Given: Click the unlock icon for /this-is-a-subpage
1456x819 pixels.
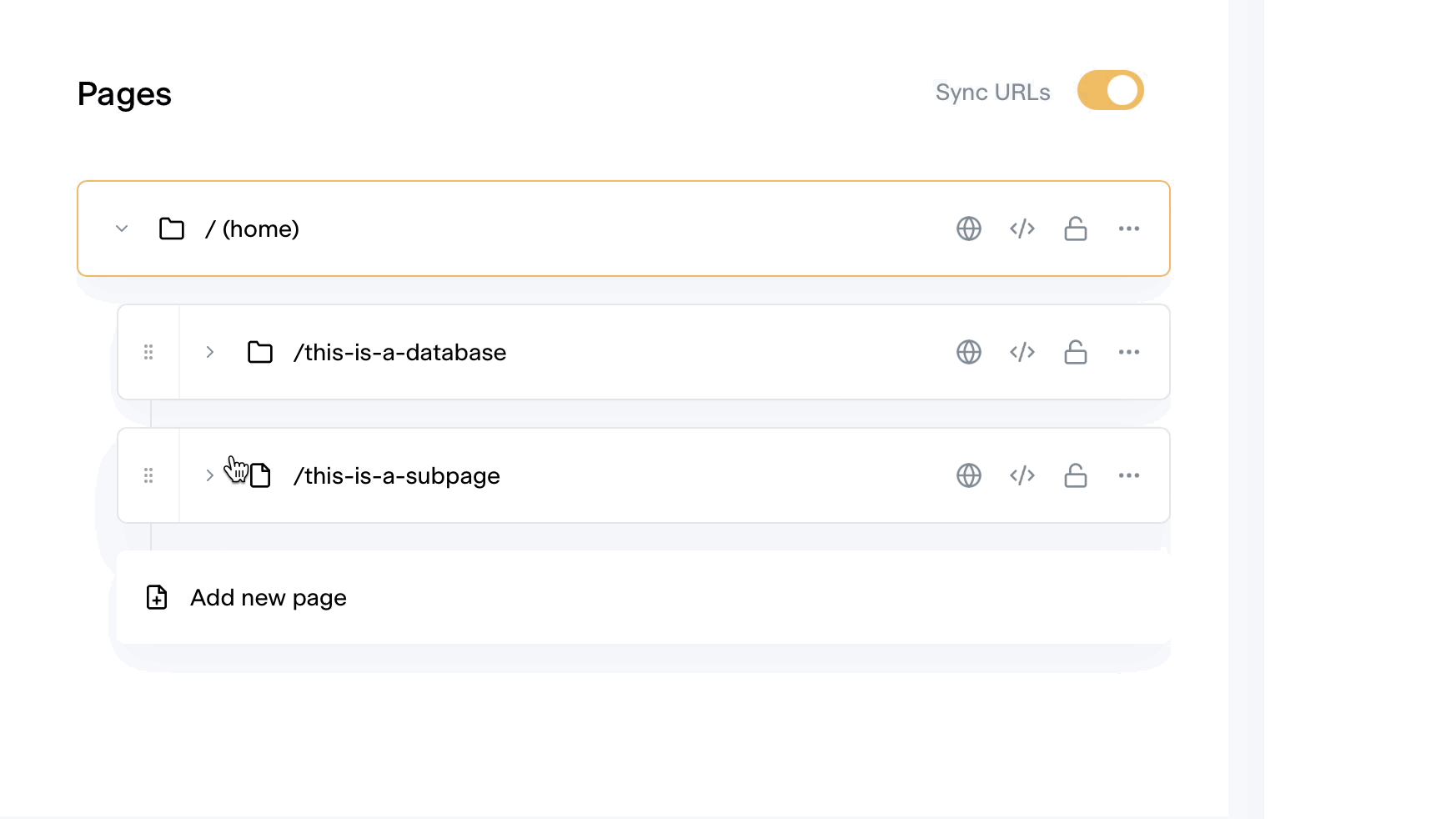Looking at the screenshot, I should [x=1076, y=475].
